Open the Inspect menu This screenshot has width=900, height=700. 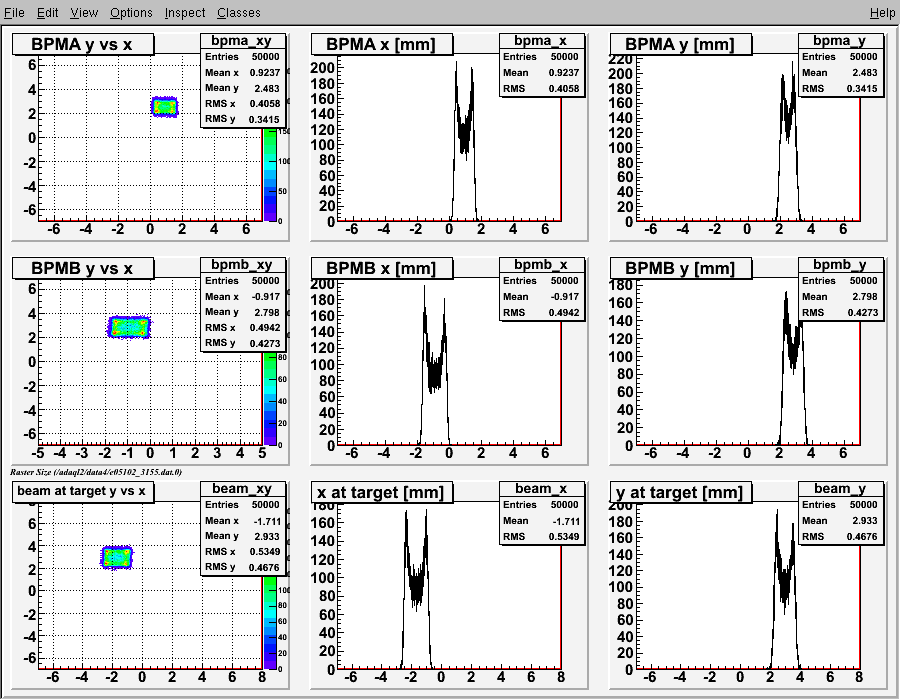pyautogui.click(x=185, y=13)
